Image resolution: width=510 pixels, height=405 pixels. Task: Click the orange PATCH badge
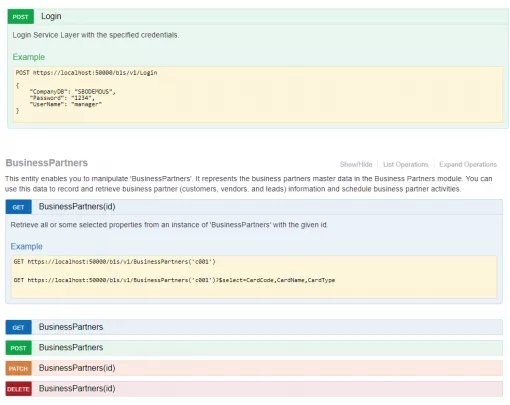click(18, 368)
